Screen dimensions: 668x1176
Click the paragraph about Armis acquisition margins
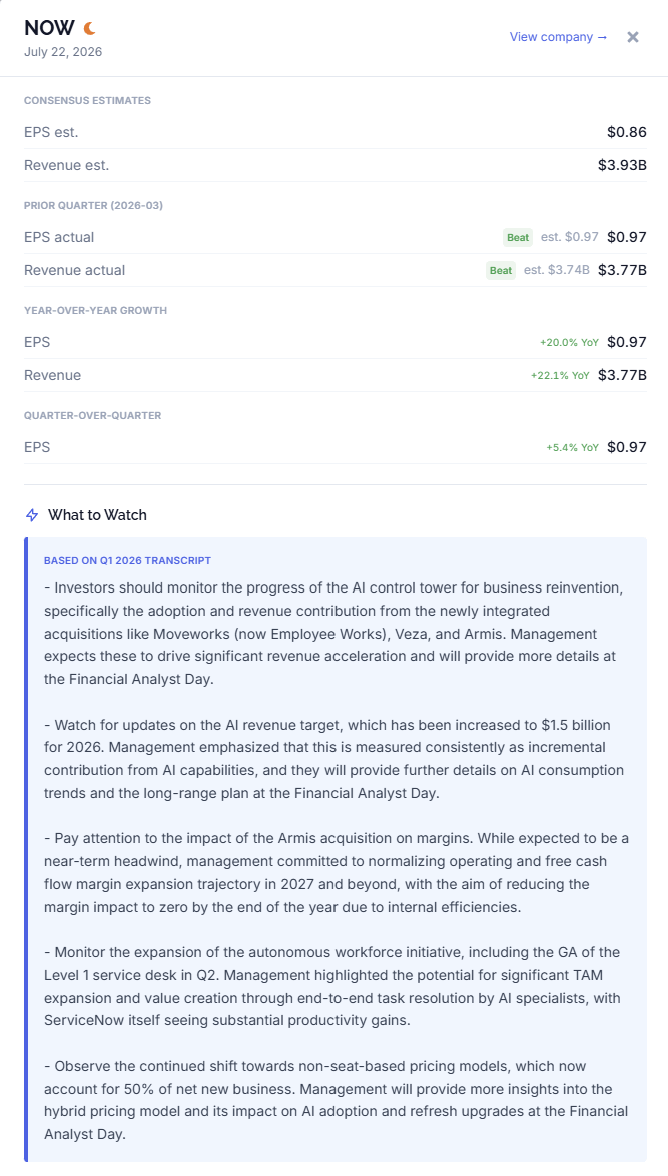[336, 872]
